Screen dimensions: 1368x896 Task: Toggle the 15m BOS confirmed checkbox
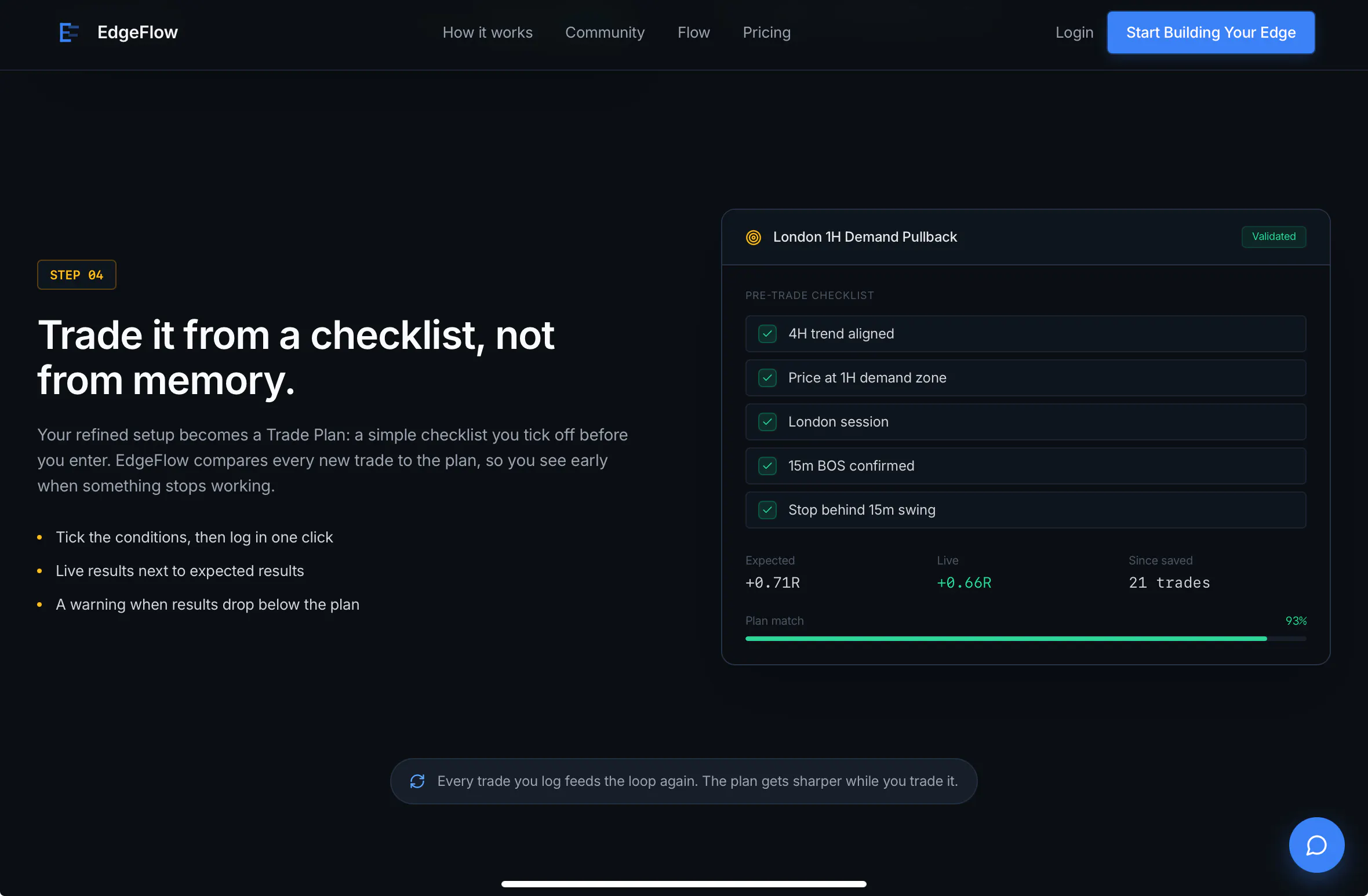pyautogui.click(x=767, y=466)
